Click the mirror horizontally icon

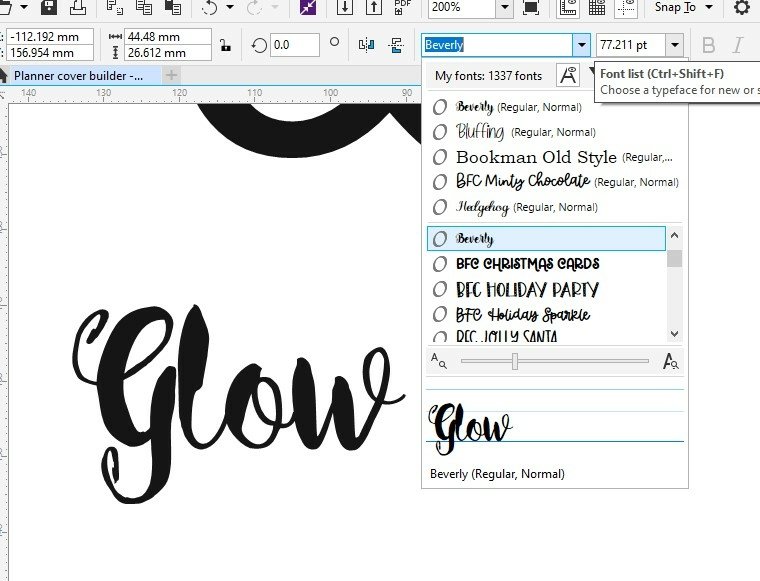click(366, 45)
